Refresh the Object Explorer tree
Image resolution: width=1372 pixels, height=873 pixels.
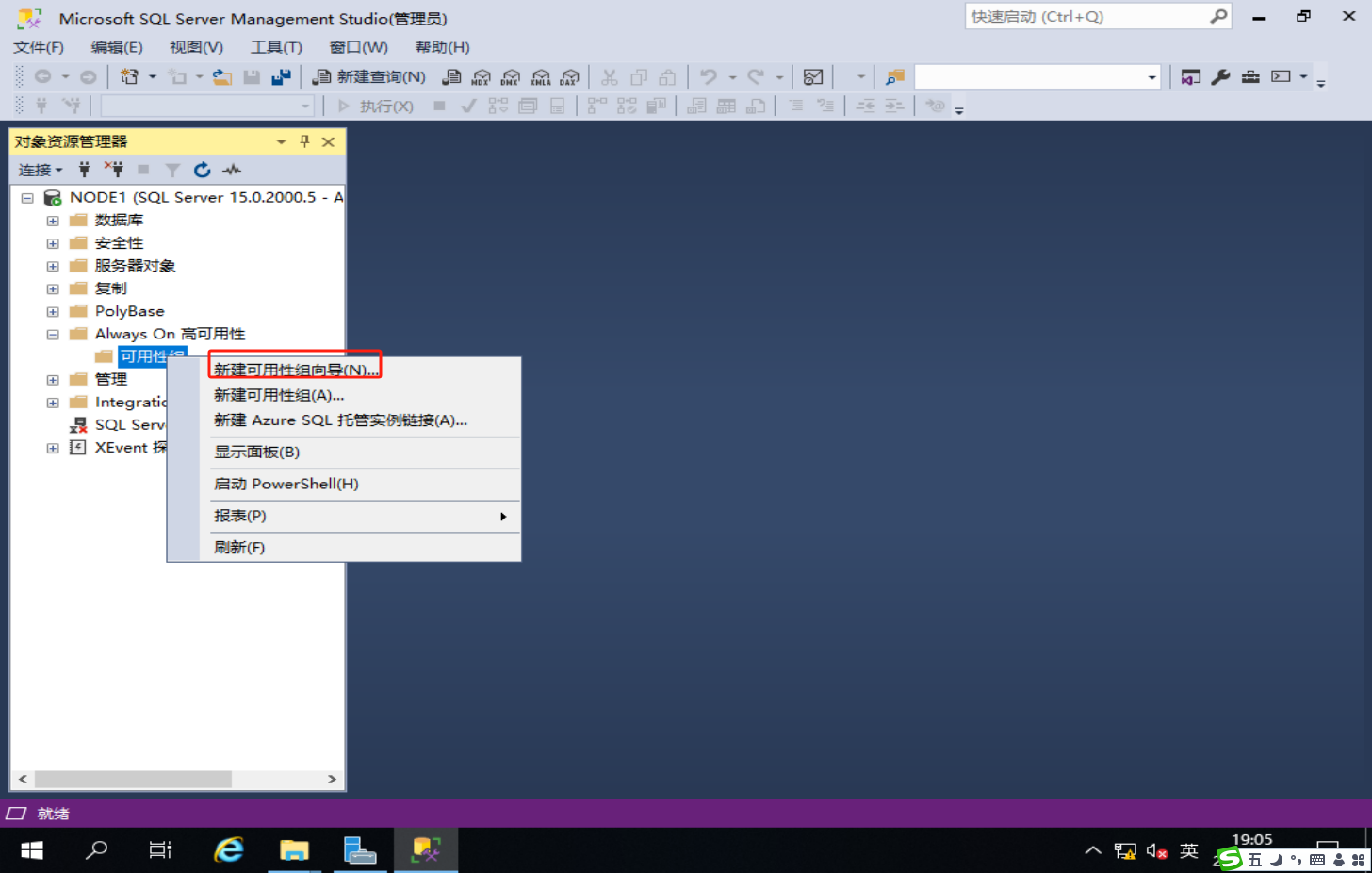pyautogui.click(x=202, y=170)
